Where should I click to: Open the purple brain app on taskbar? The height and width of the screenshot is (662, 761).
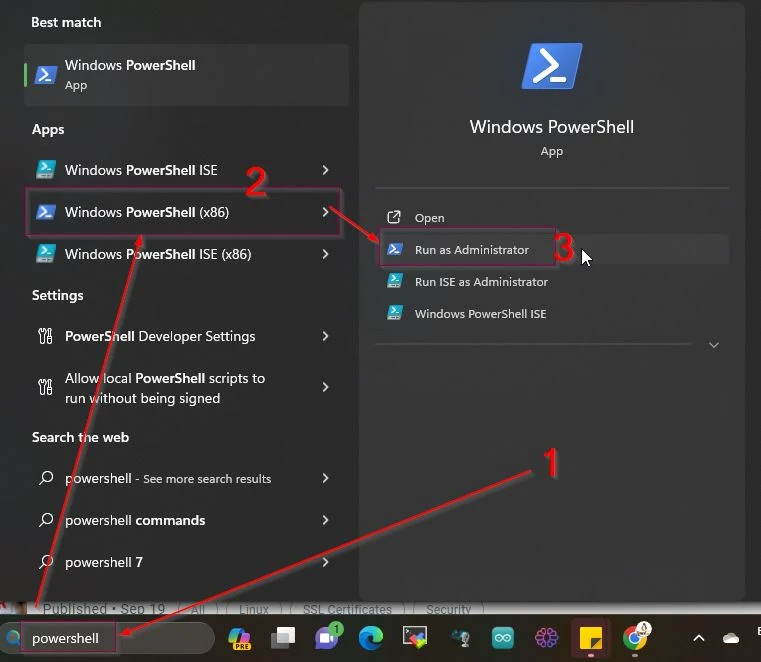[546, 638]
